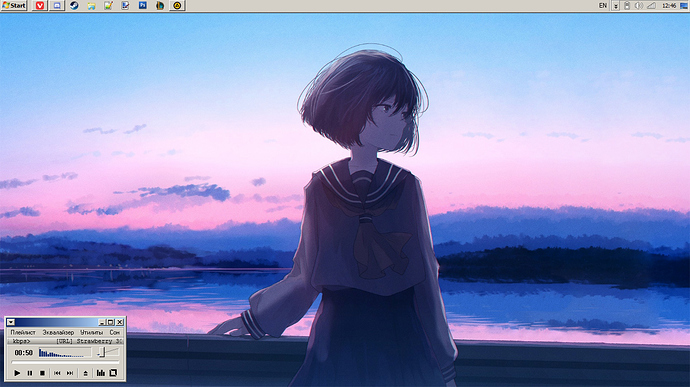Open the Start menu
This screenshot has height=387, width=690.
tap(14, 5)
